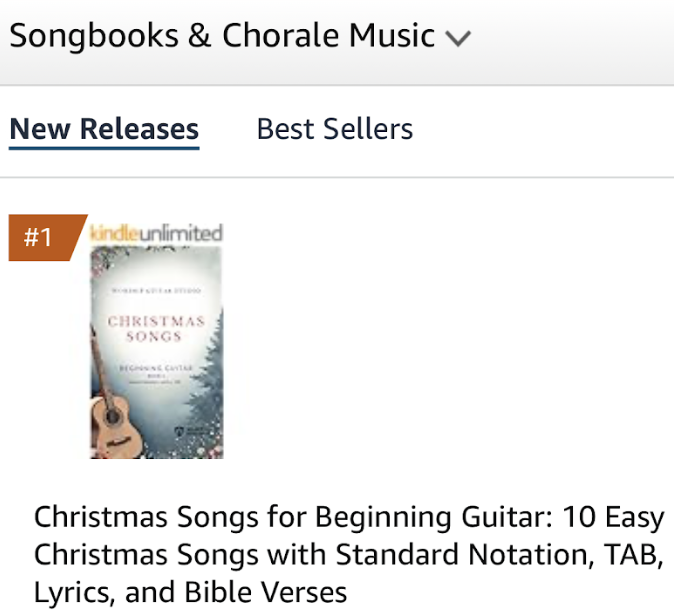The height and width of the screenshot is (614, 674).
Task: Switch to the Best Sellers tab
Action: pyautogui.click(x=334, y=129)
